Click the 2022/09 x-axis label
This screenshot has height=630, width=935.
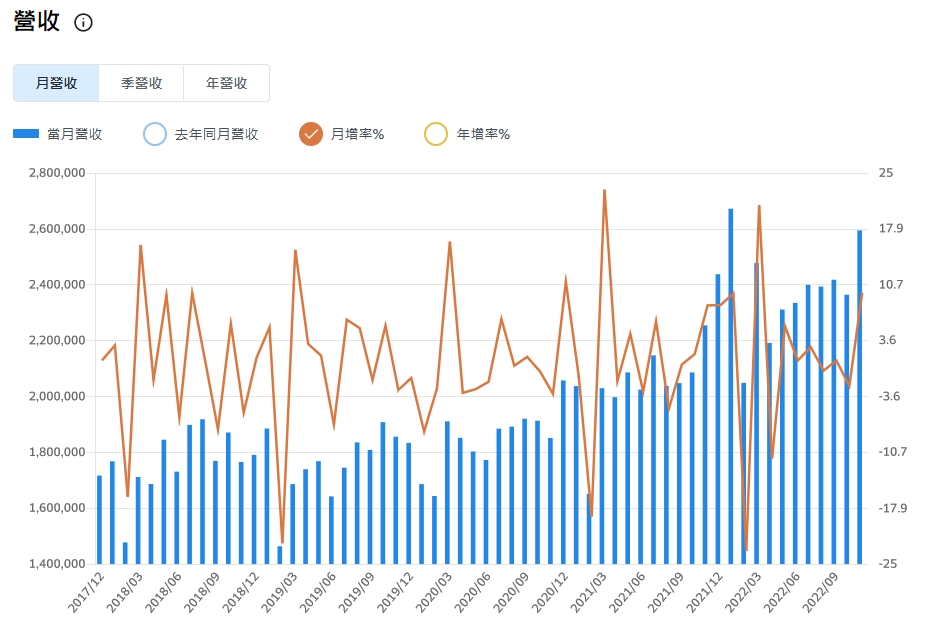click(821, 592)
